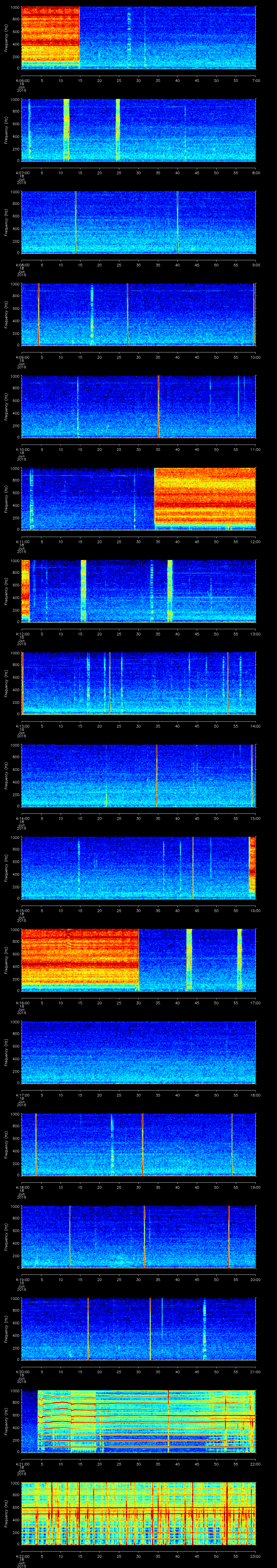Click the 23:00 end time label
277x1568 pixels.
click(255, 1557)
